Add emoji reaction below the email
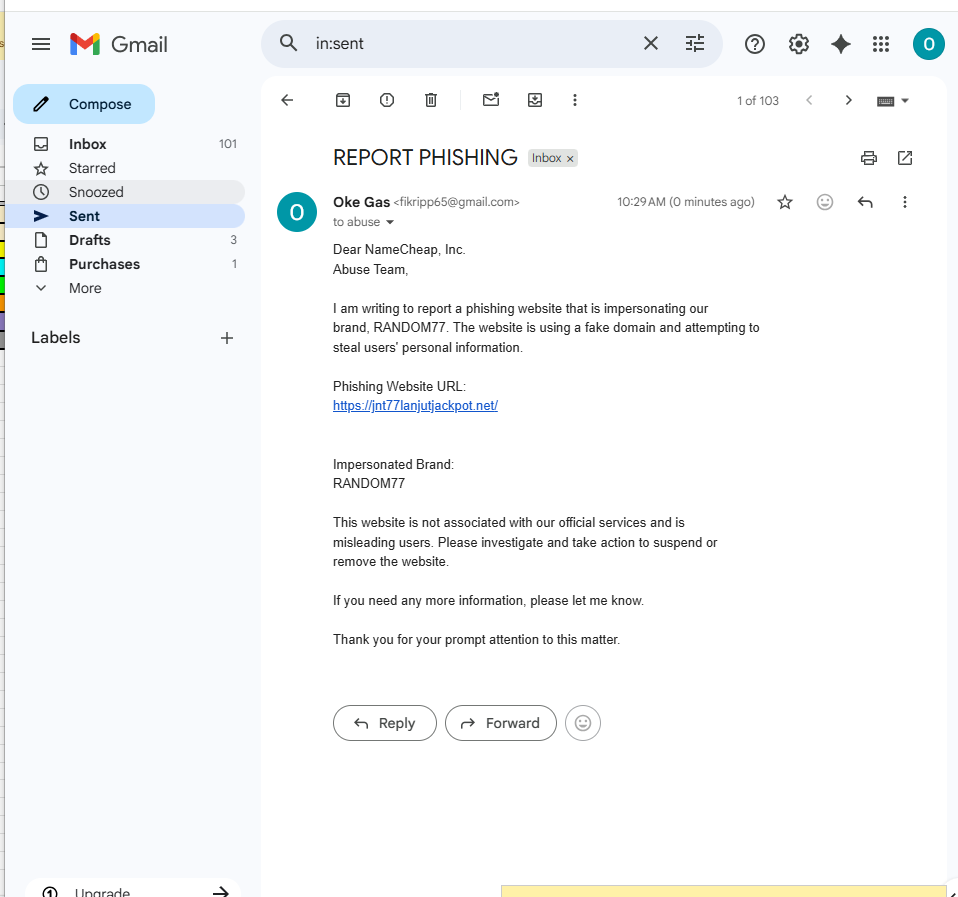Screen dimensions: 958x897 pyautogui.click(x=583, y=723)
